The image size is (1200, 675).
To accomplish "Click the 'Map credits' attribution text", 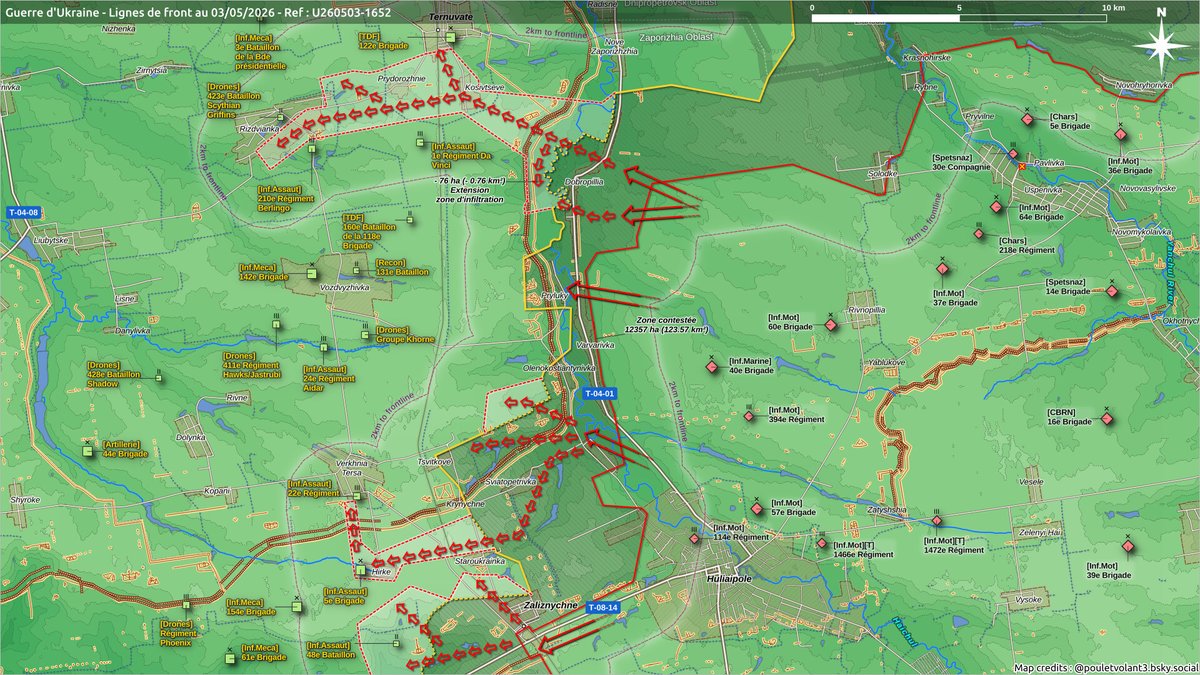I will coord(1104,667).
